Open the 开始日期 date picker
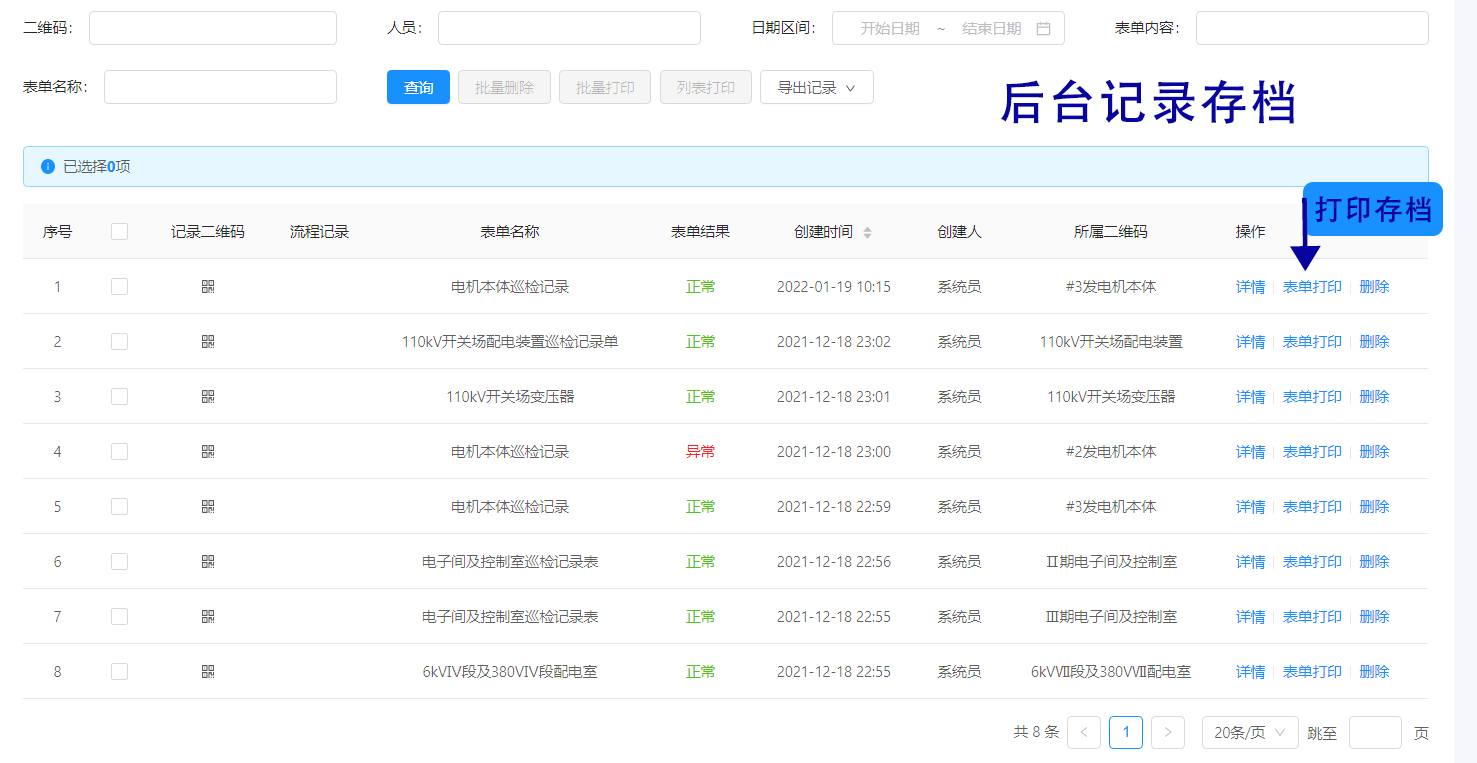The height and width of the screenshot is (763, 1477). point(889,29)
